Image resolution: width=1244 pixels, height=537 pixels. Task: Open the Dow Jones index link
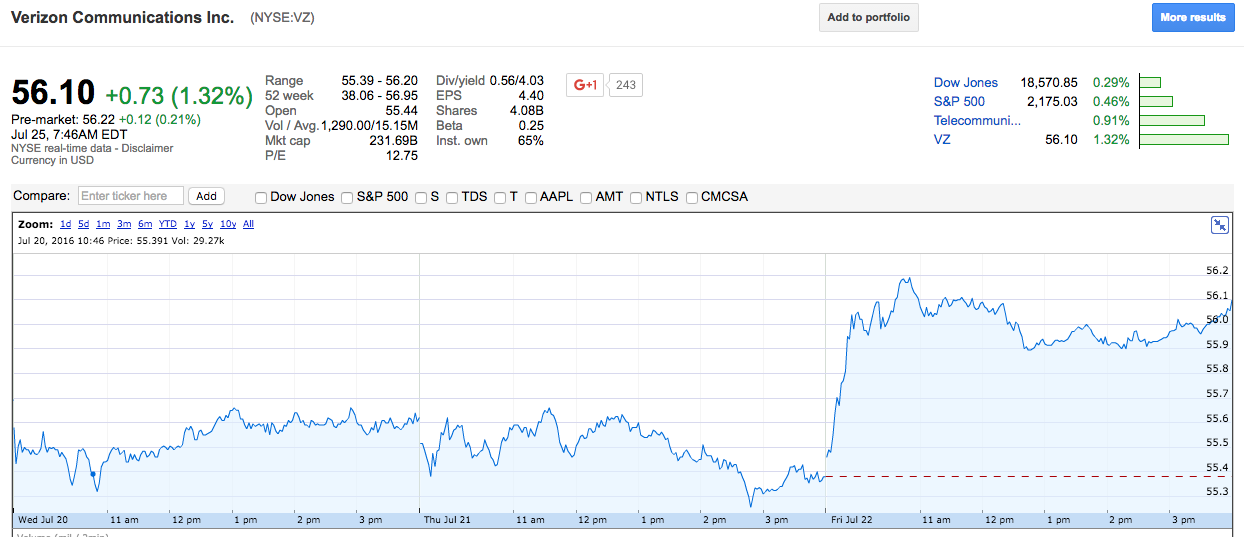(x=966, y=83)
